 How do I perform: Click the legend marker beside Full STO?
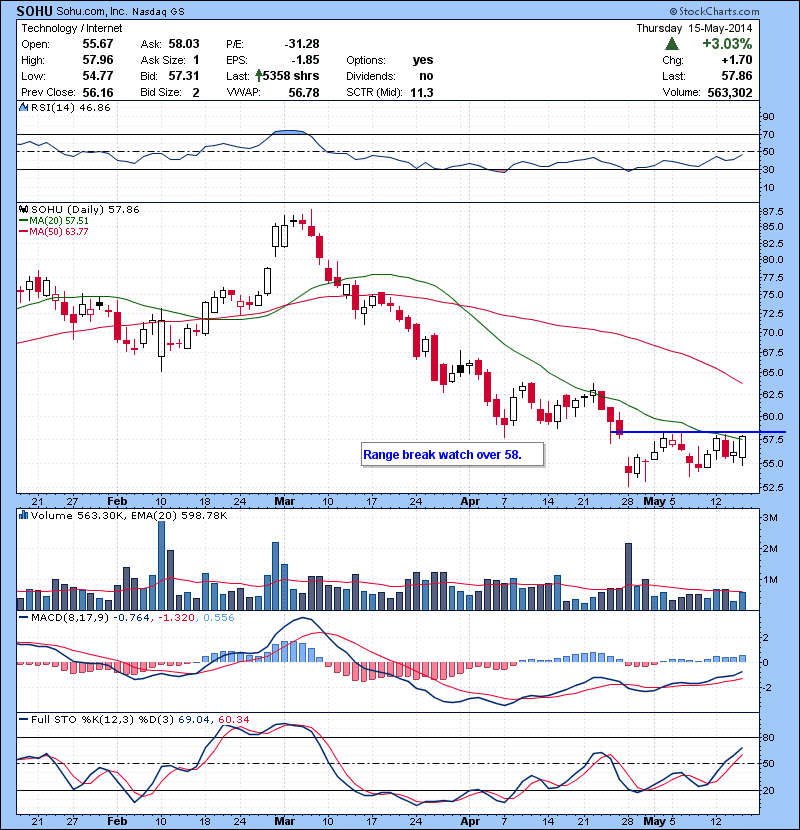coord(21,721)
